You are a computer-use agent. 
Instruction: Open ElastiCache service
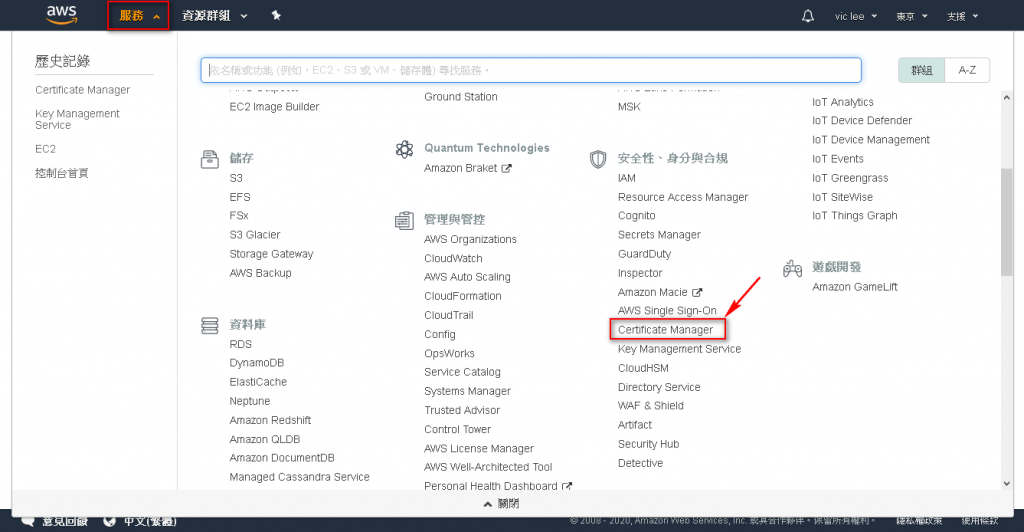258,382
